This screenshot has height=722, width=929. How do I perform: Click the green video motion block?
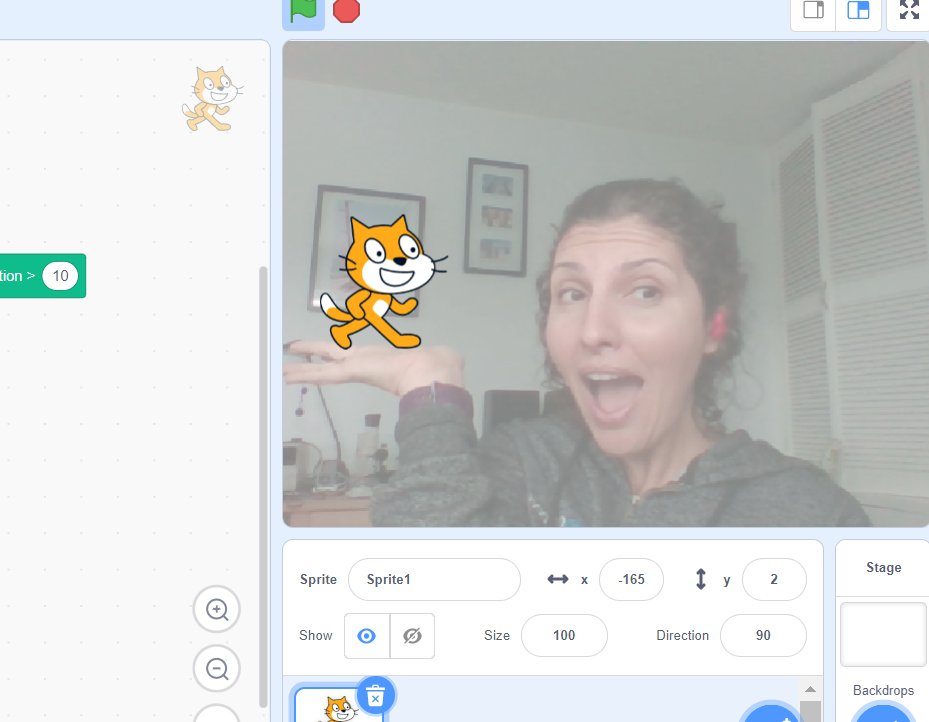43,276
